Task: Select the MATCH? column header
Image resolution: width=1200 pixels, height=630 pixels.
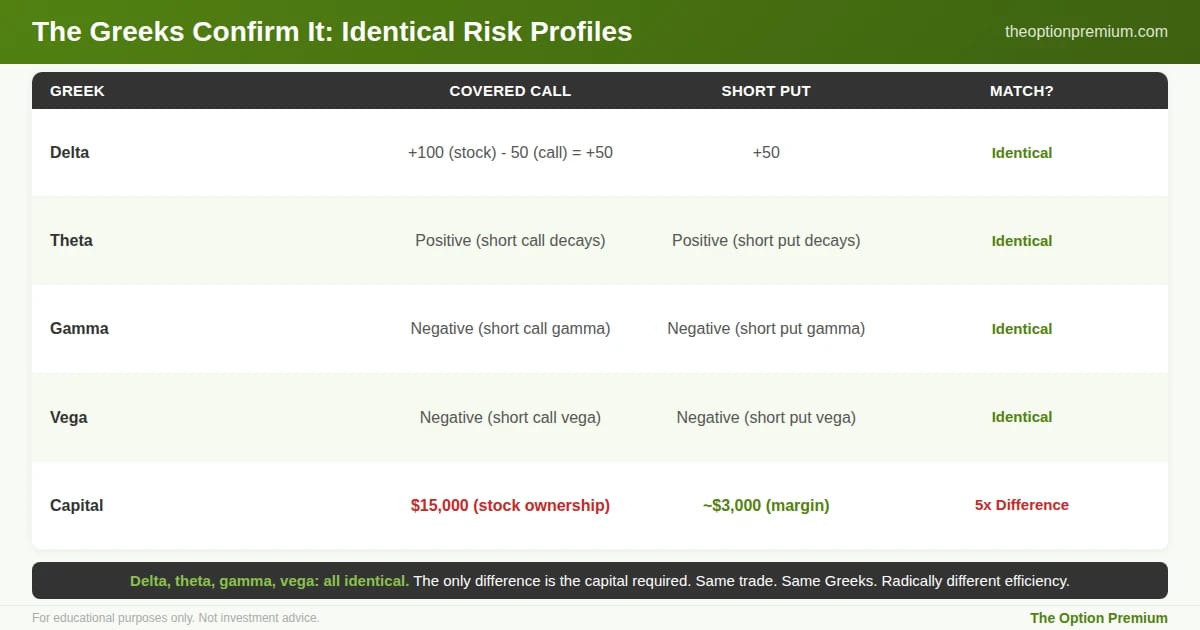Action: pos(1021,91)
